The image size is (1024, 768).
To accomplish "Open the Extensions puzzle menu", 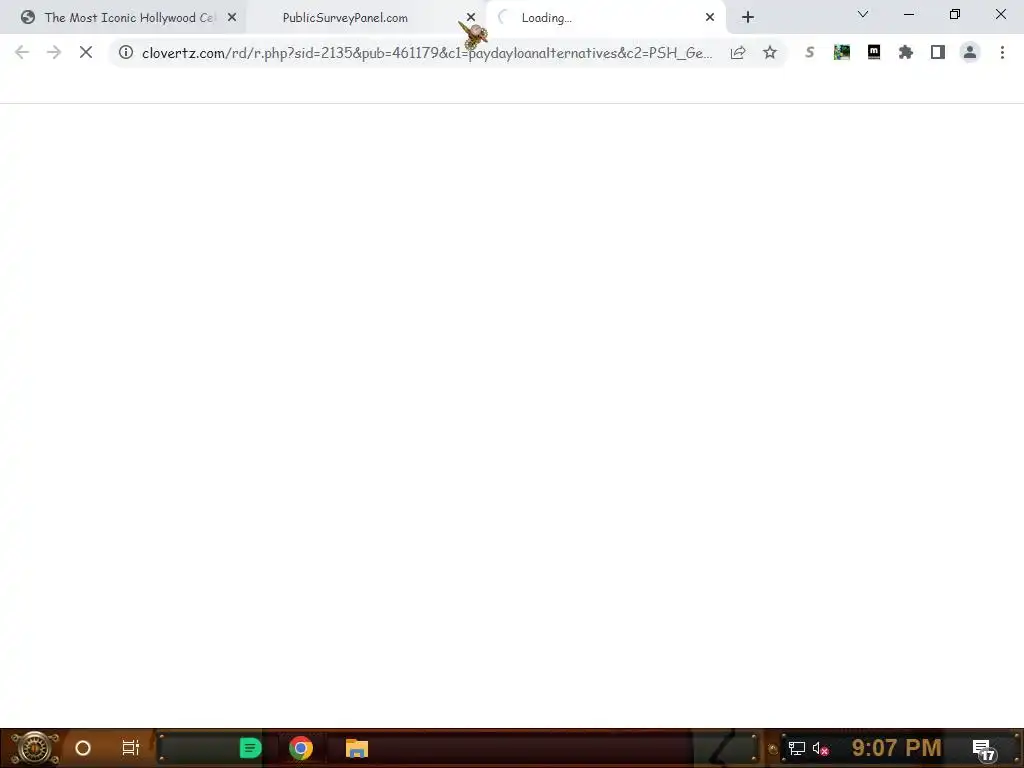I will pos(906,52).
